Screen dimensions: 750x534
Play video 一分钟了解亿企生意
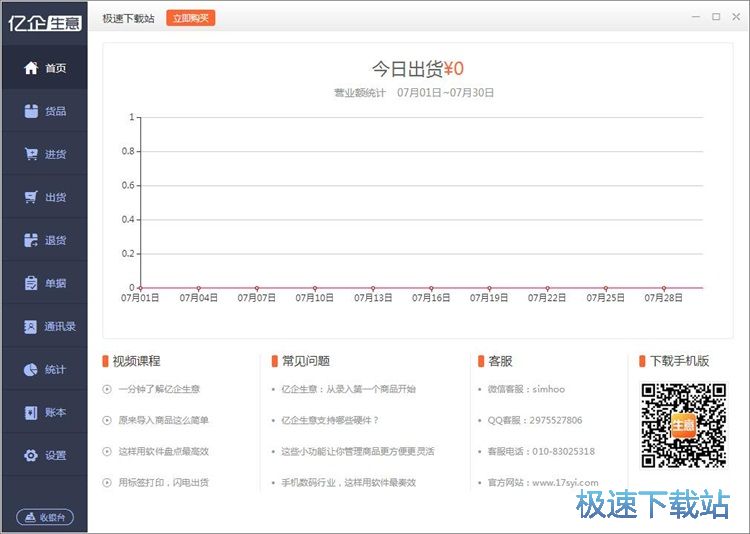(158, 389)
